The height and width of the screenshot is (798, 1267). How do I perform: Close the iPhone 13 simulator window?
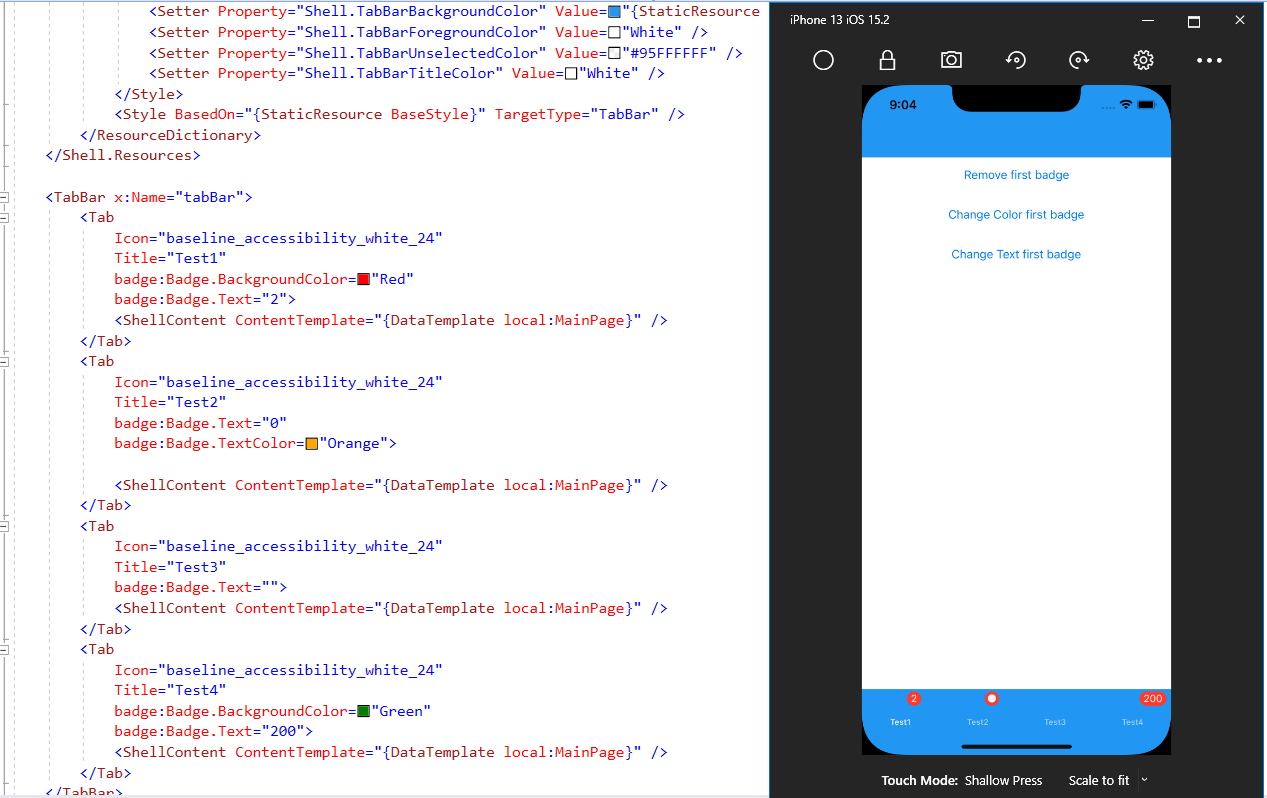pos(1240,21)
